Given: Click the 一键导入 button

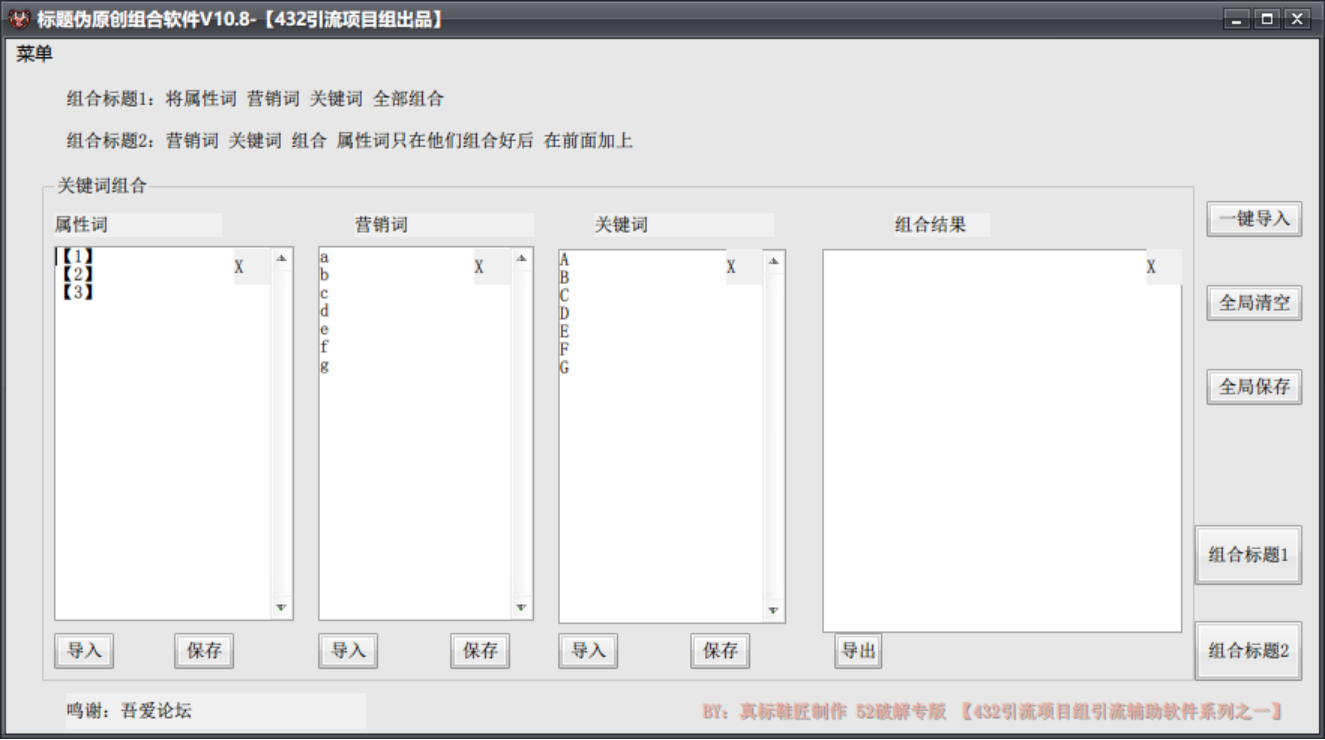Looking at the screenshot, I should click(1252, 218).
